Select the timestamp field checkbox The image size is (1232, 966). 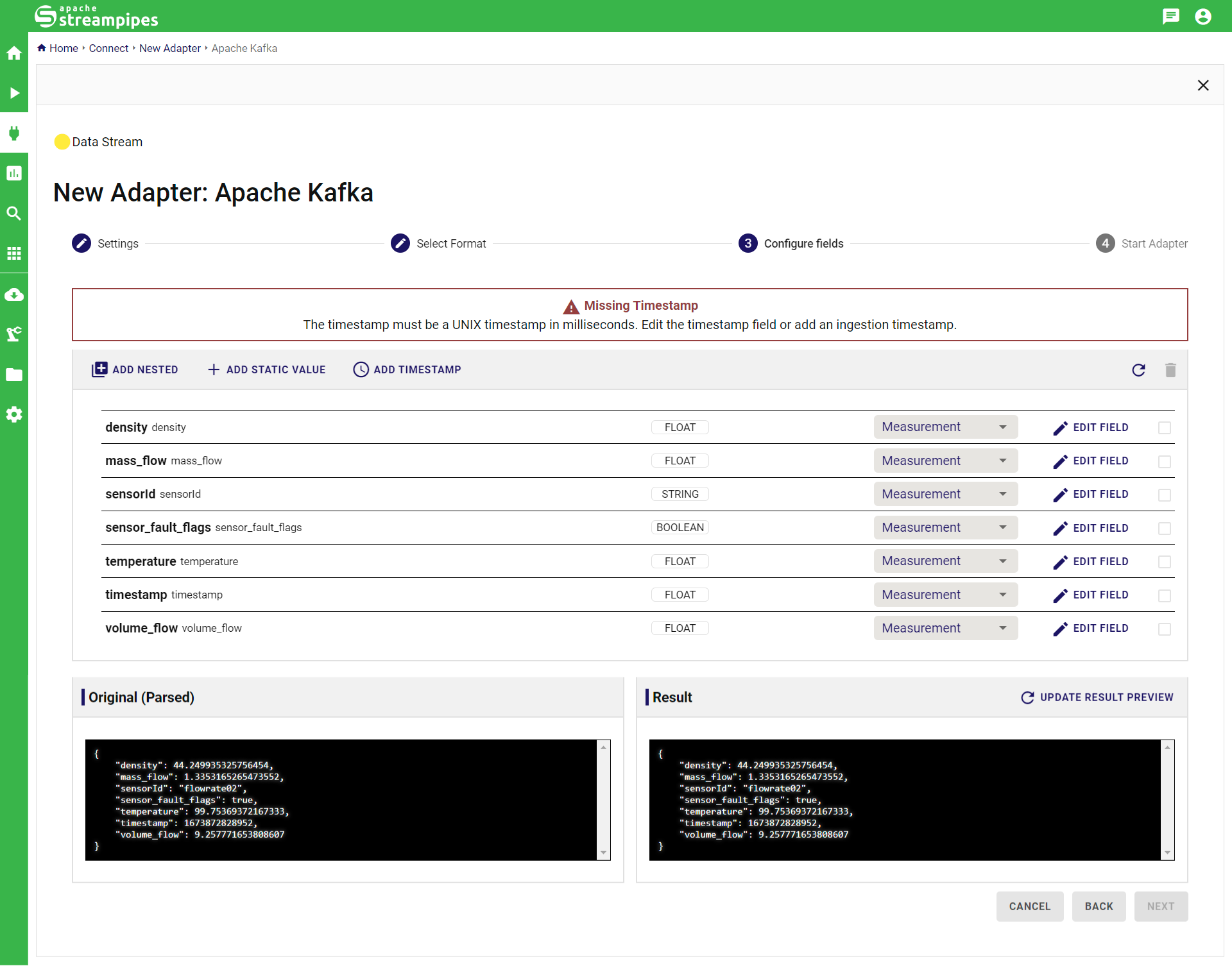coord(1165,595)
